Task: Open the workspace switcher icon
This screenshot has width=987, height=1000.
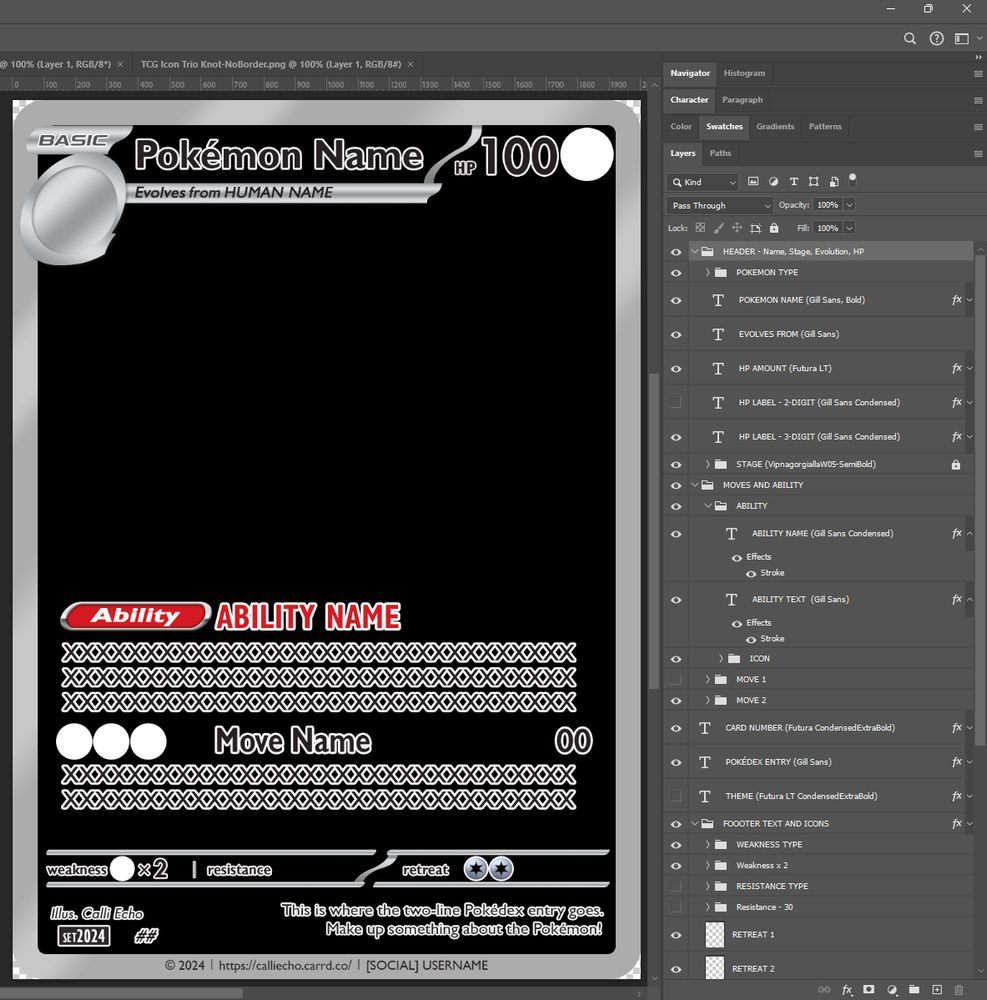Action: (961, 39)
